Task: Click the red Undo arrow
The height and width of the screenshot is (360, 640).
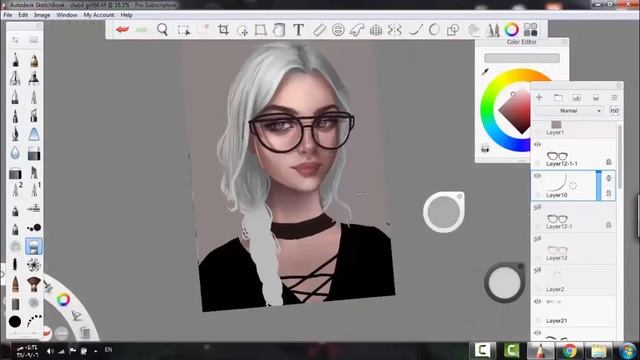Action: pyautogui.click(x=122, y=29)
